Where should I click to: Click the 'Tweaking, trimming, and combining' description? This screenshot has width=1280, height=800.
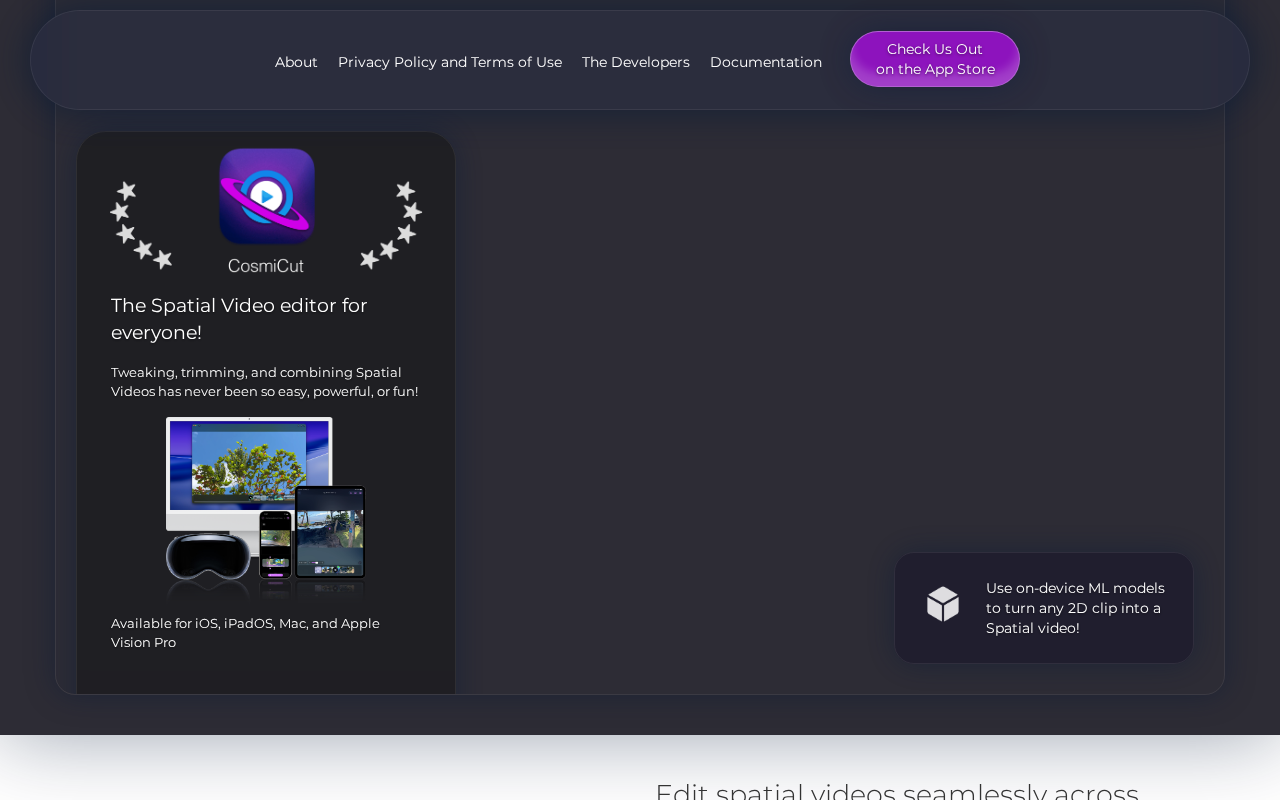point(265,382)
